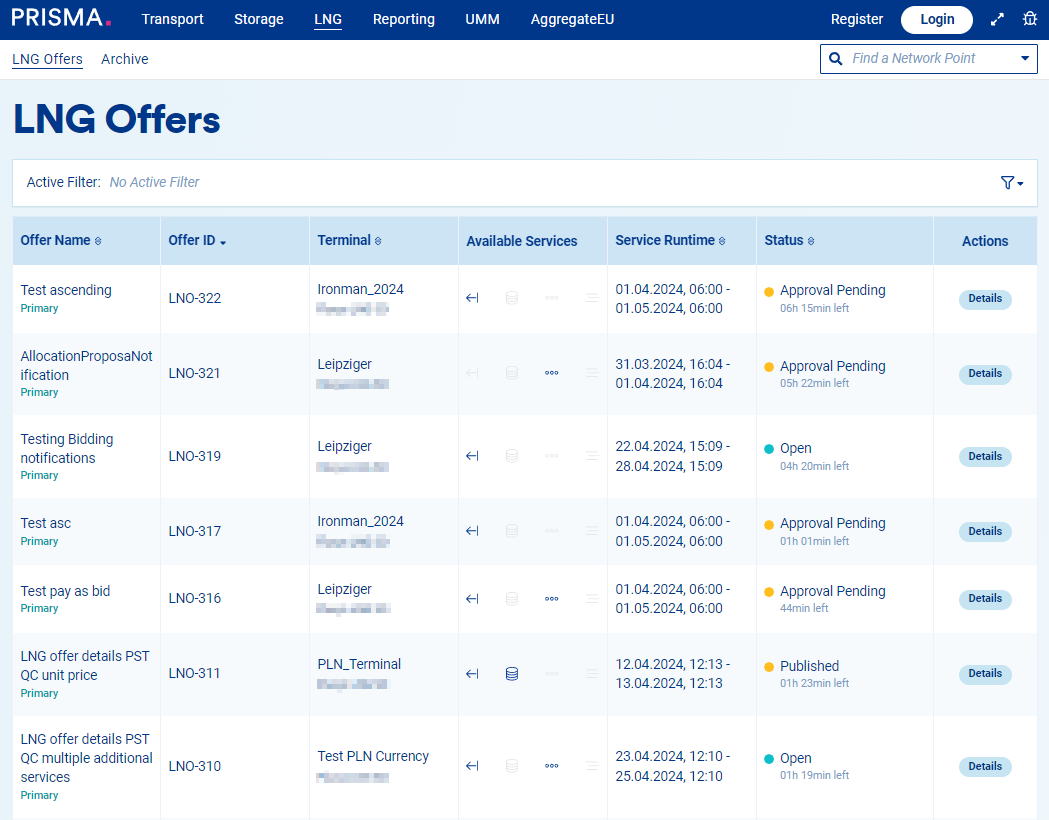Click the regasification arrow icon for LNO-322
The width and height of the screenshot is (1049, 820).
(473, 298)
